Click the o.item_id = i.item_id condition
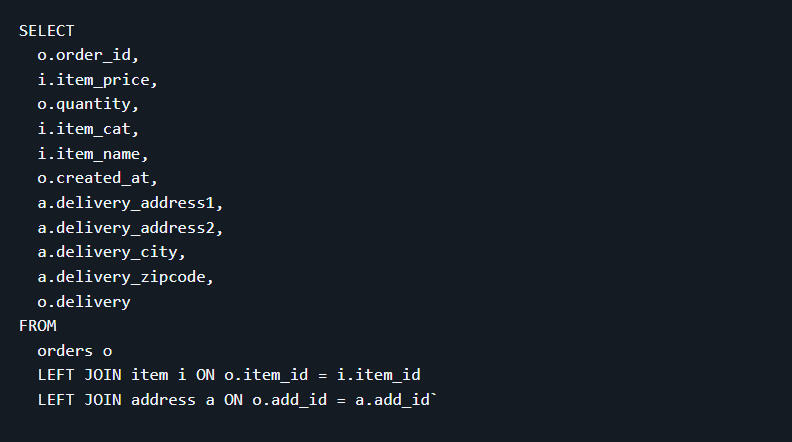 pos(319,375)
